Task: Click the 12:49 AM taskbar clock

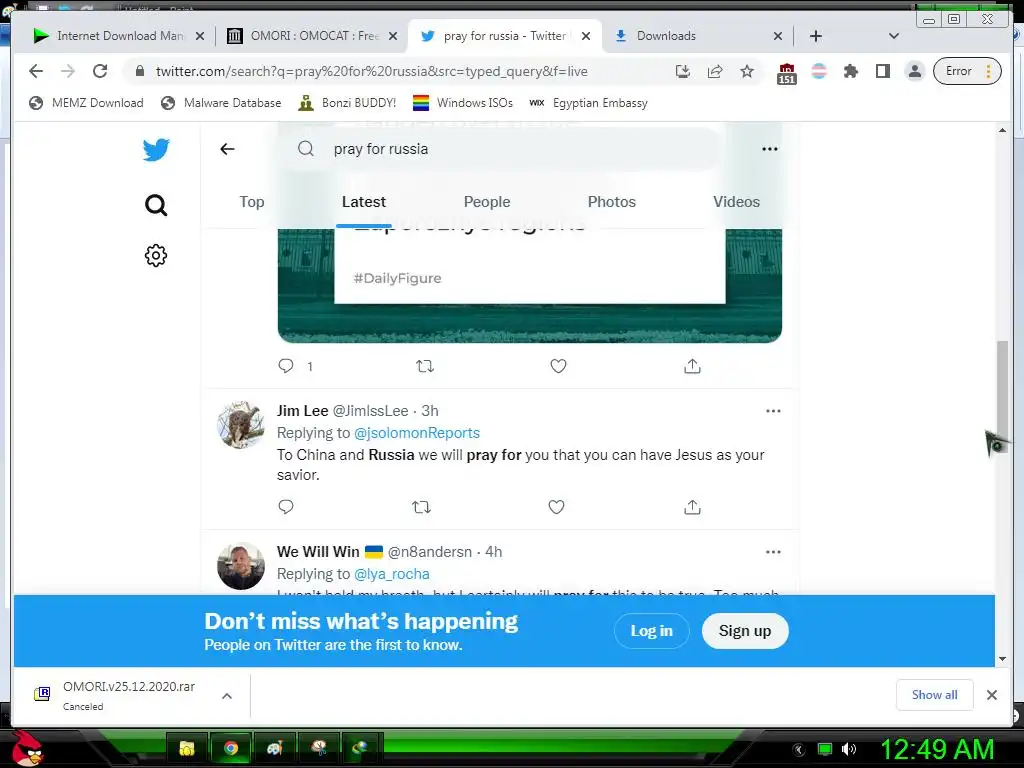Action: [937, 749]
